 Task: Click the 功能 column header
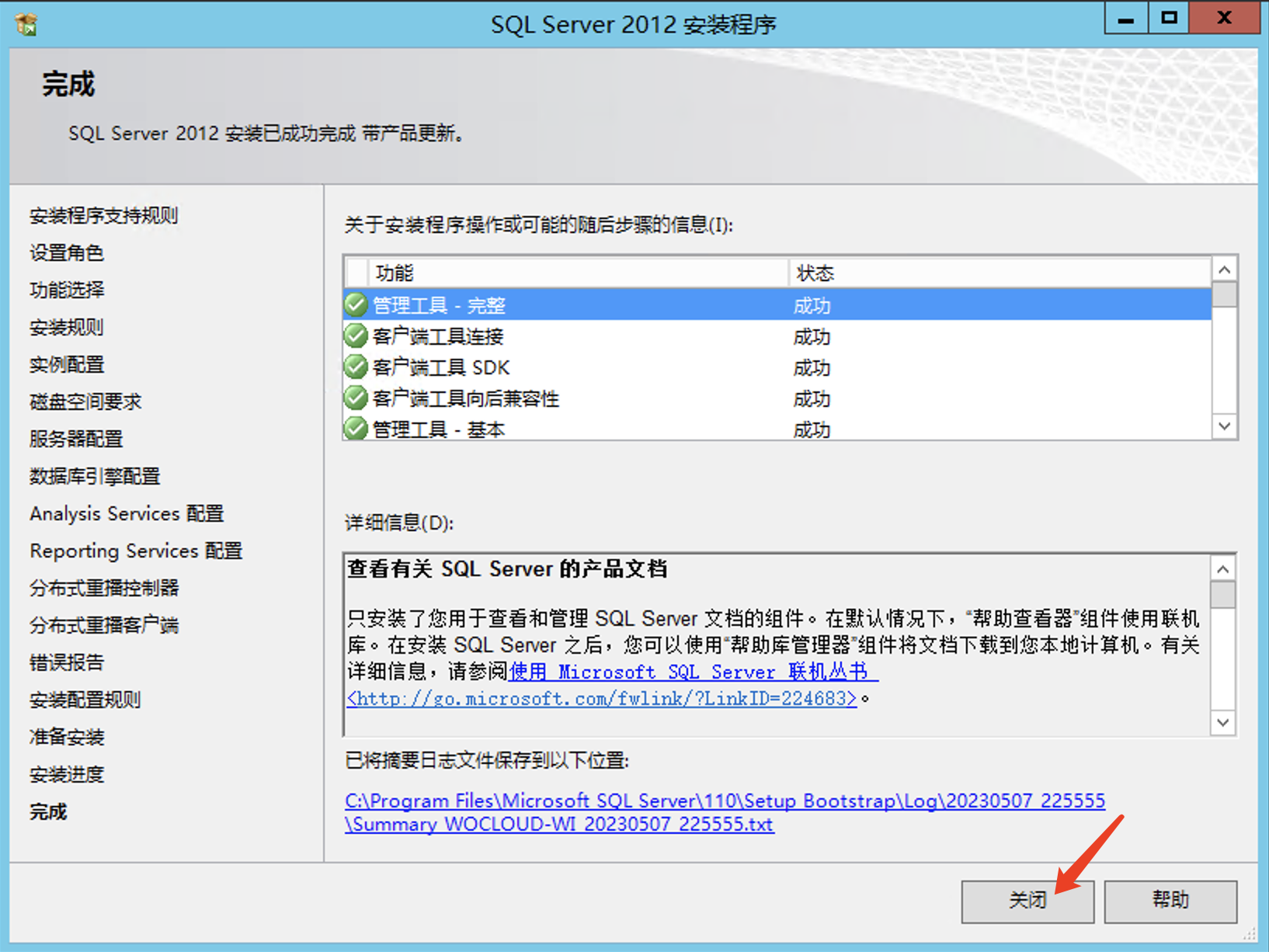point(575,273)
